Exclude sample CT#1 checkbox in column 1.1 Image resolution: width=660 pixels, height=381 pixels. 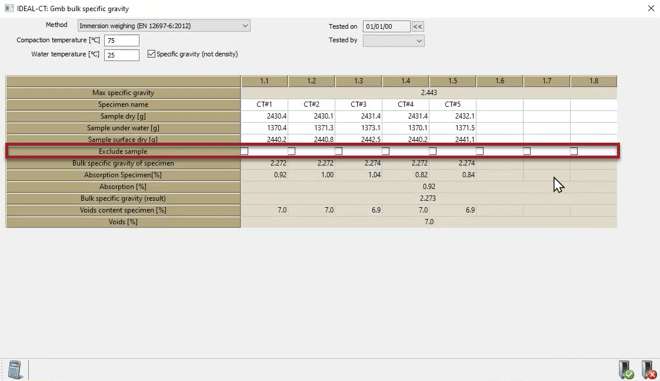pos(245,151)
